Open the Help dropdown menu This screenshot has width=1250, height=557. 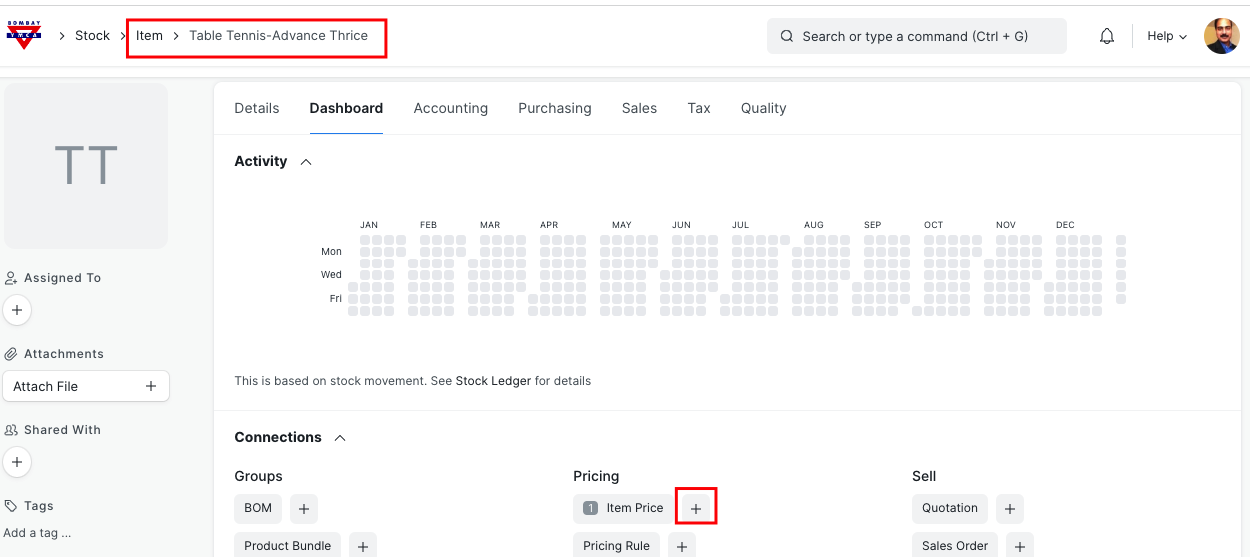pos(1166,36)
